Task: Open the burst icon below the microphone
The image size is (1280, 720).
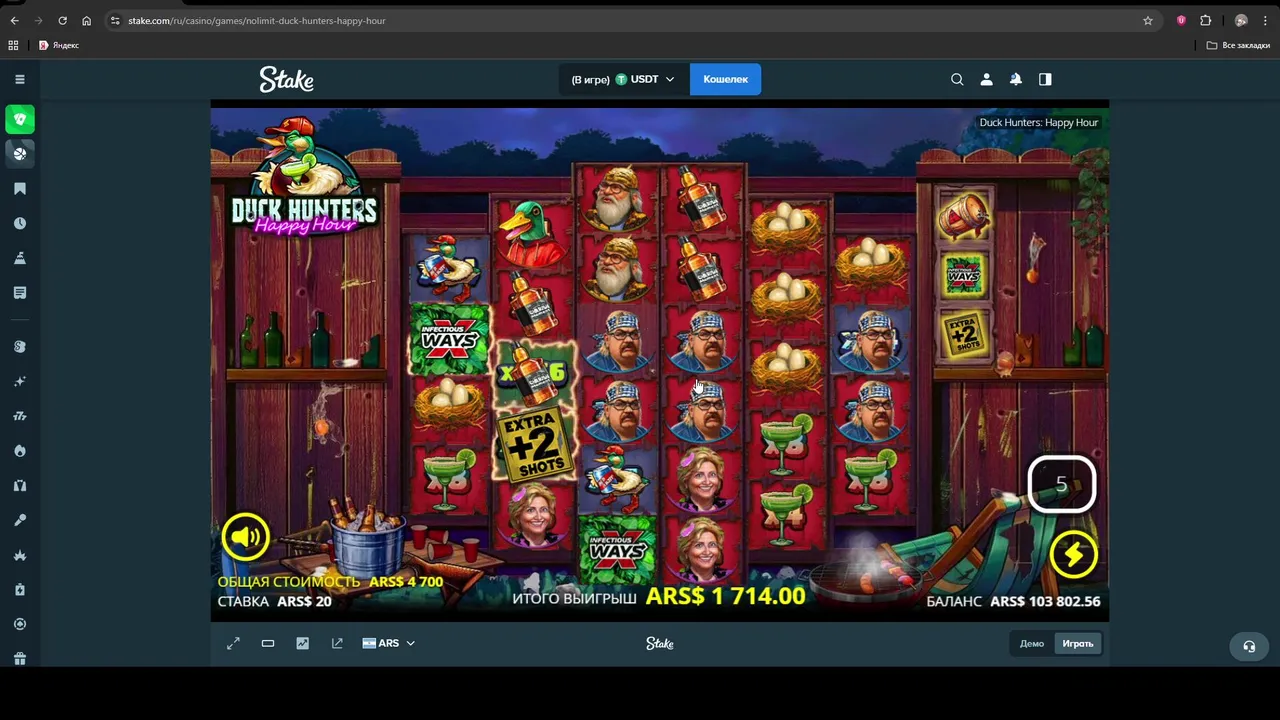Action: click(19, 555)
